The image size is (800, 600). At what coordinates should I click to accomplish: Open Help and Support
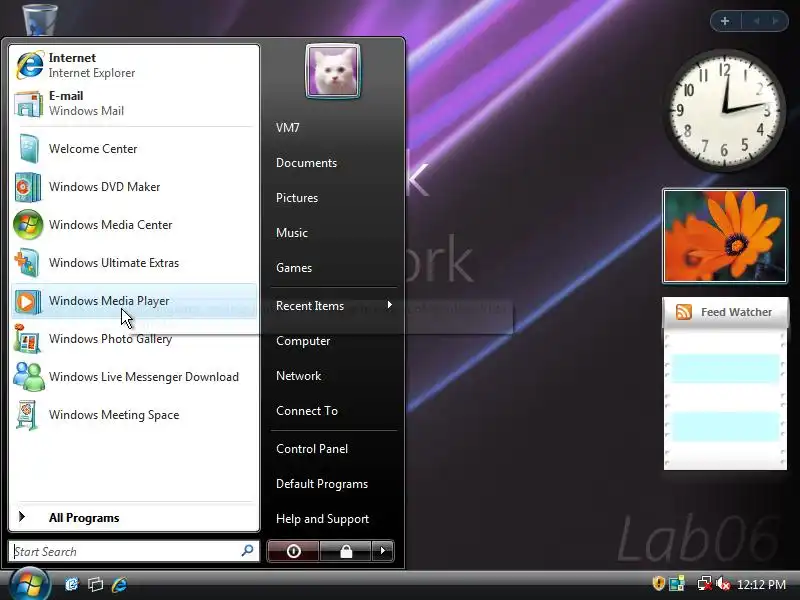322,519
